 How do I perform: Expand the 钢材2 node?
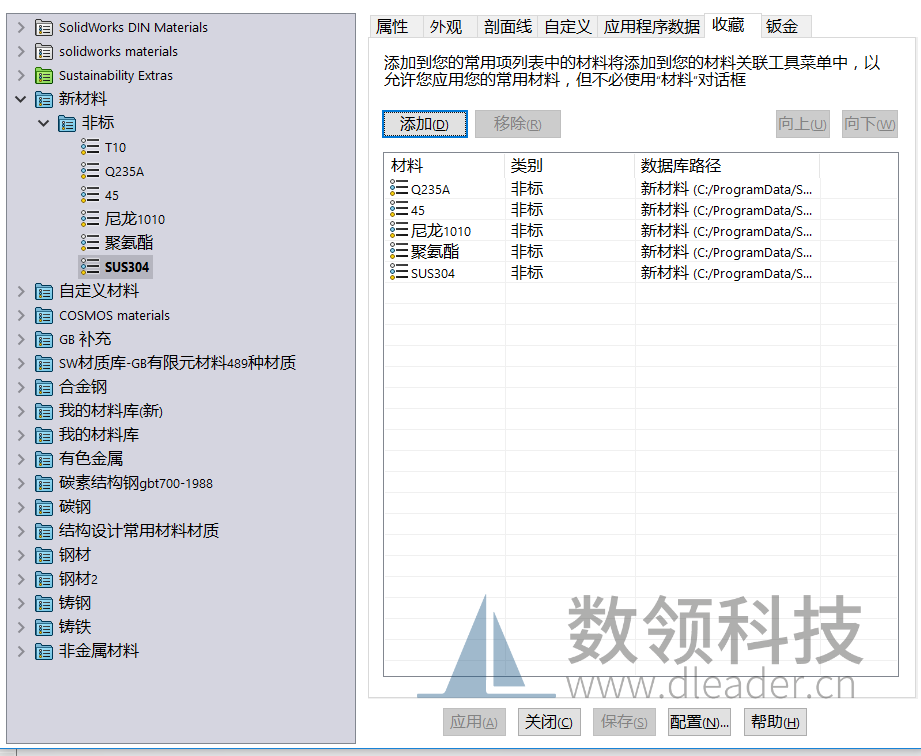21,579
